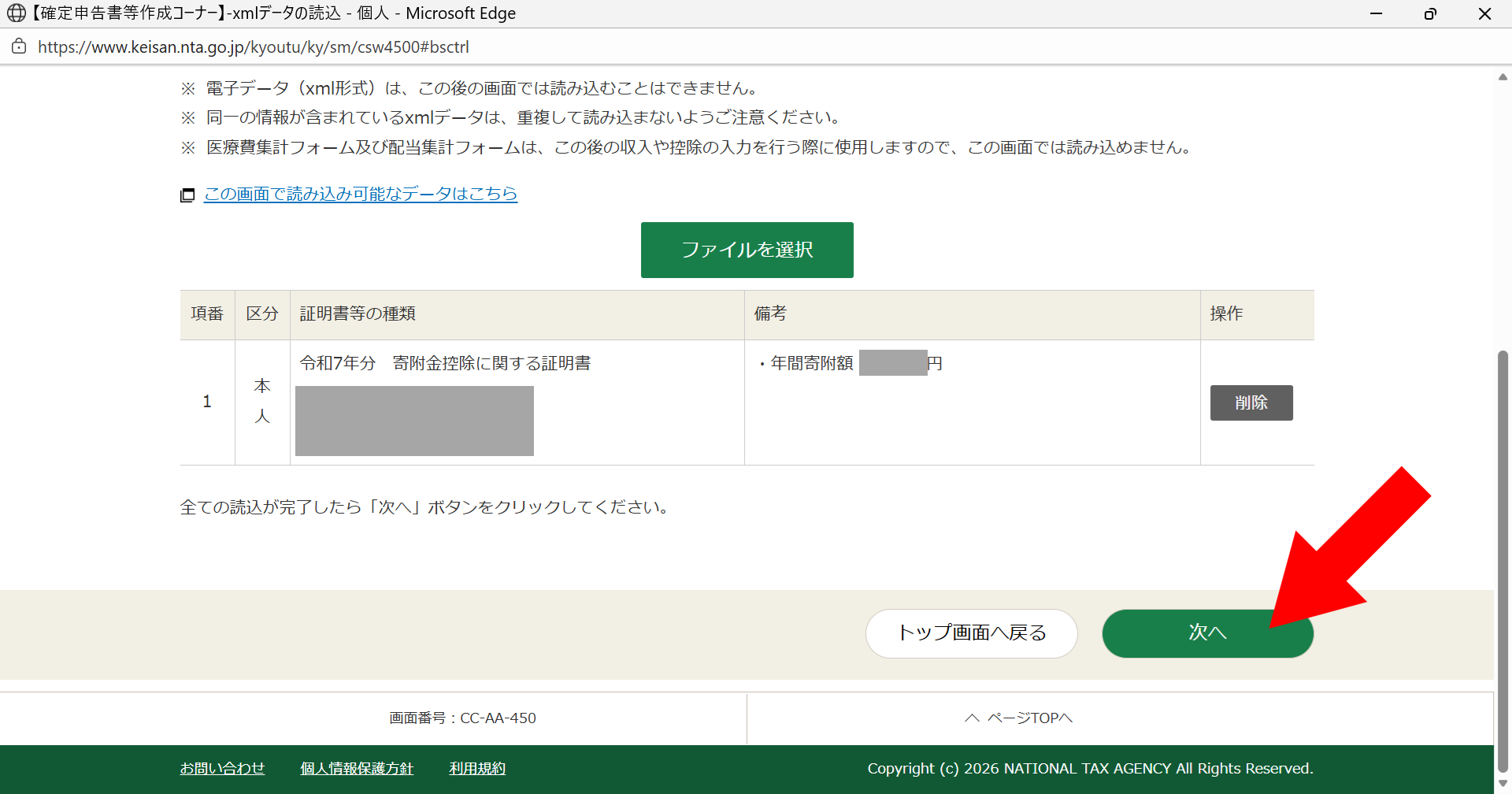Image resolution: width=1512 pixels, height=794 pixels.
Task: Close the Edge window
Action: coord(1484,13)
